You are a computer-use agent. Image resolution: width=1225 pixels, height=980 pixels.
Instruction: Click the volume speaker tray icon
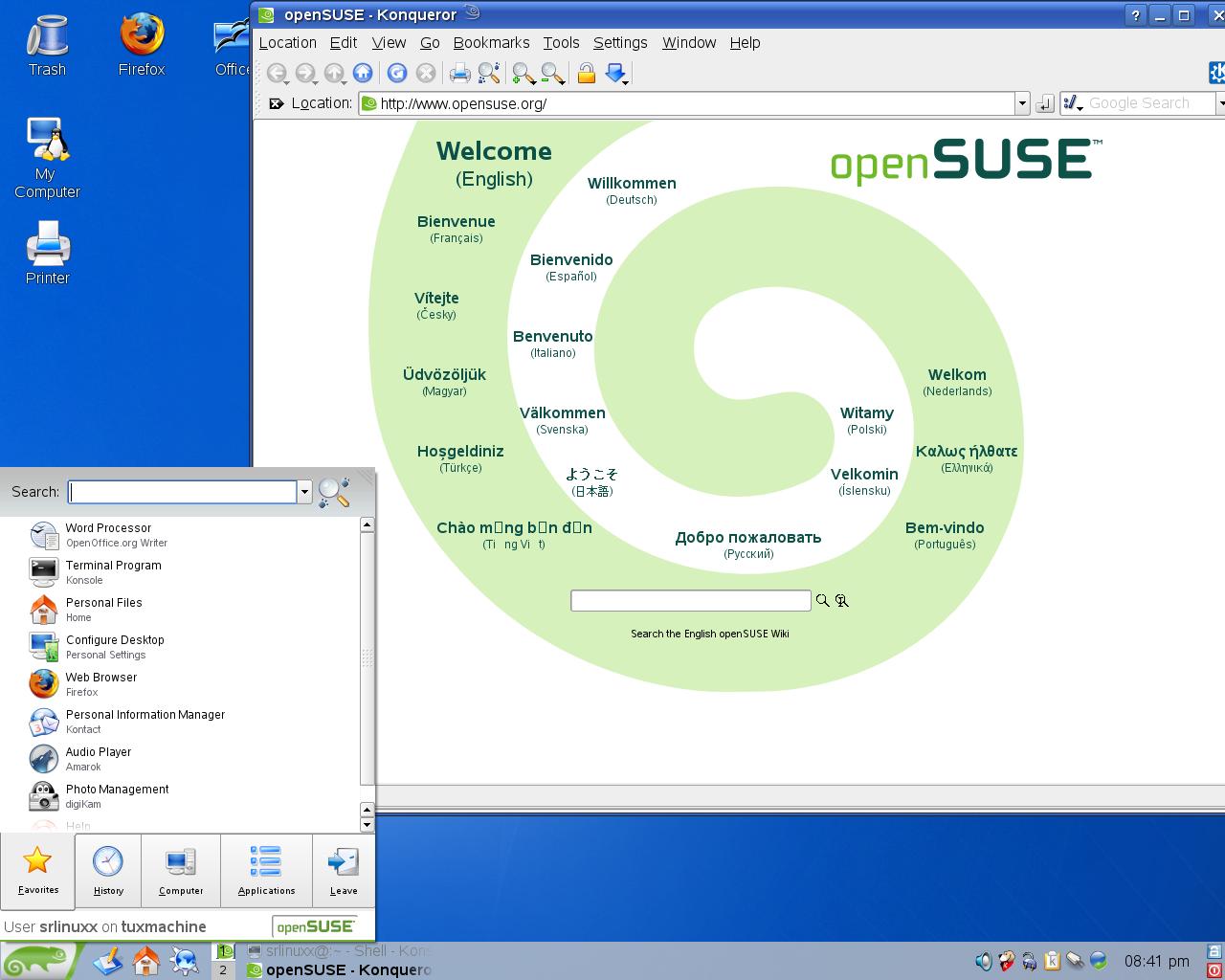[x=983, y=961]
